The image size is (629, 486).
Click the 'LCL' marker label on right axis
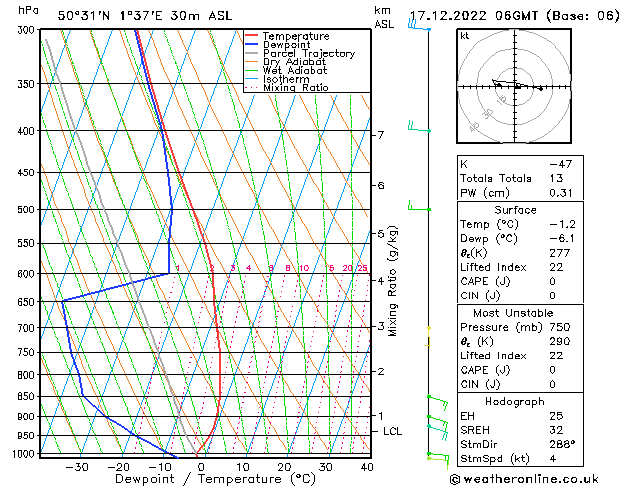(x=392, y=431)
